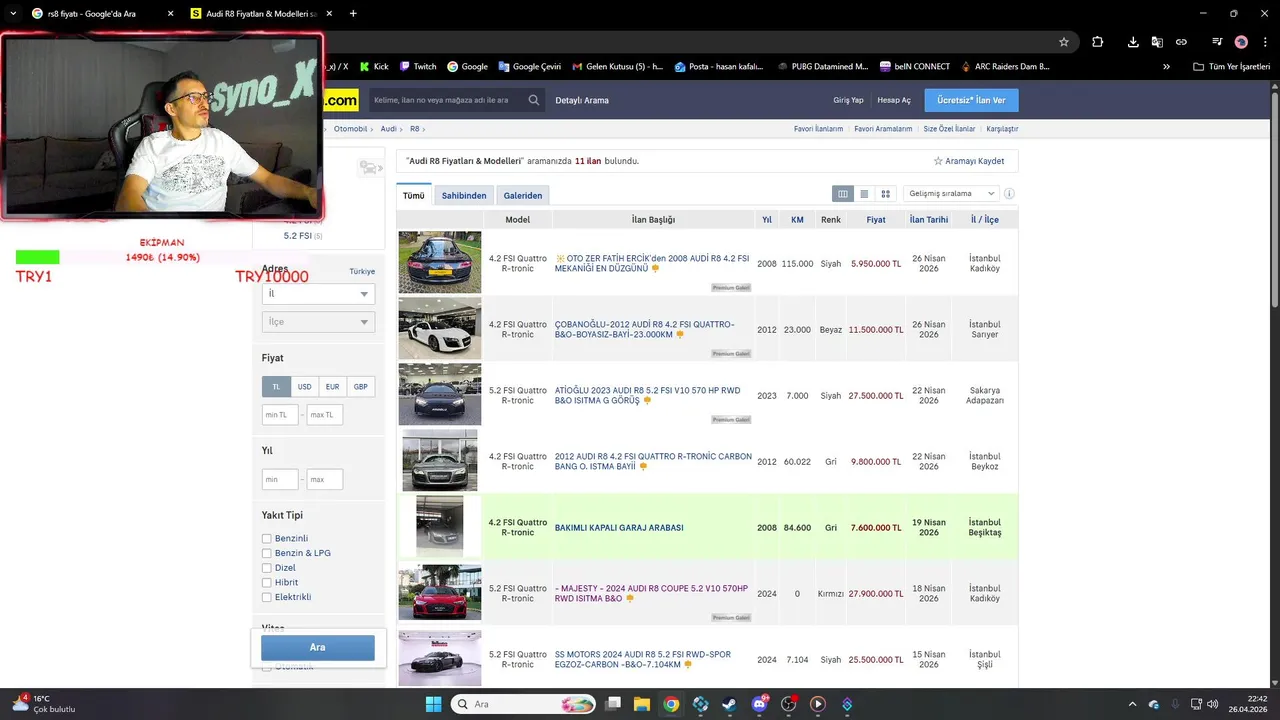Viewport: 1280px width, 720px height.
Task: Open File Explorer from taskbar
Action: pyautogui.click(x=641, y=704)
